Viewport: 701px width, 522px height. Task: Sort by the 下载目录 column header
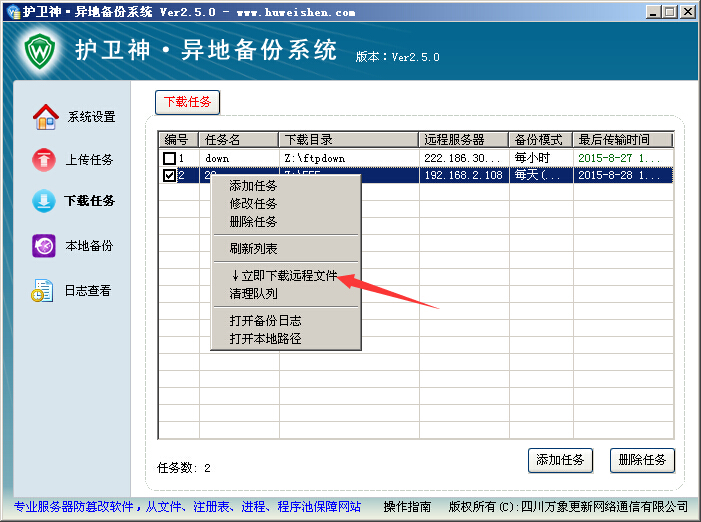[349, 139]
